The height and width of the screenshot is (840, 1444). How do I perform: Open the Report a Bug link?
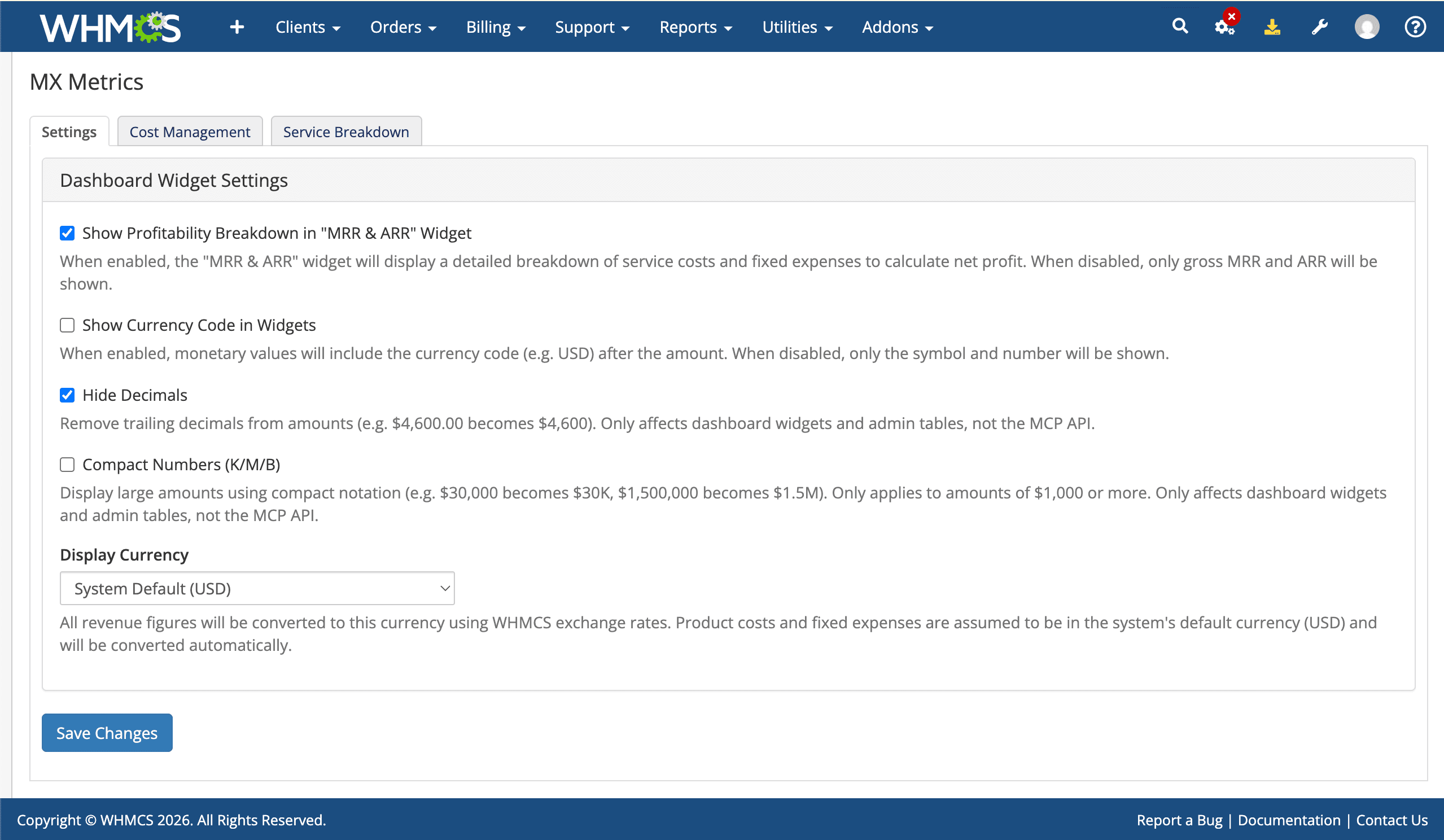[x=1179, y=820]
